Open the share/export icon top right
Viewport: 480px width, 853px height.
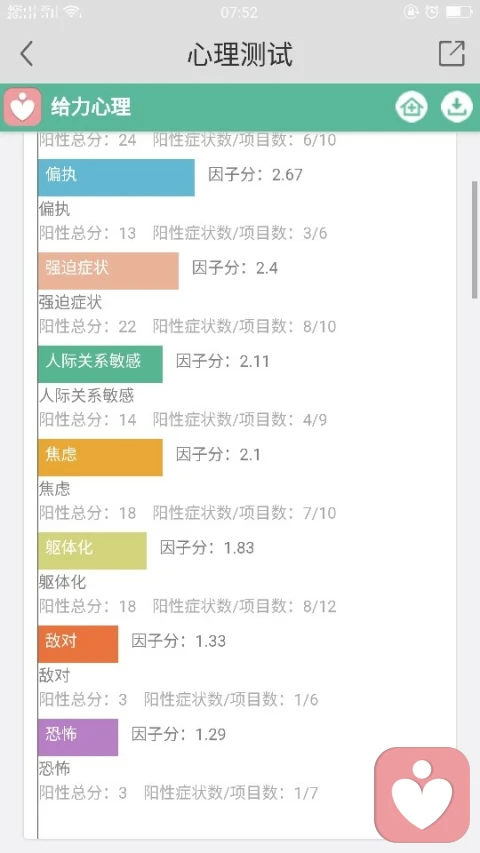tap(452, 53)
